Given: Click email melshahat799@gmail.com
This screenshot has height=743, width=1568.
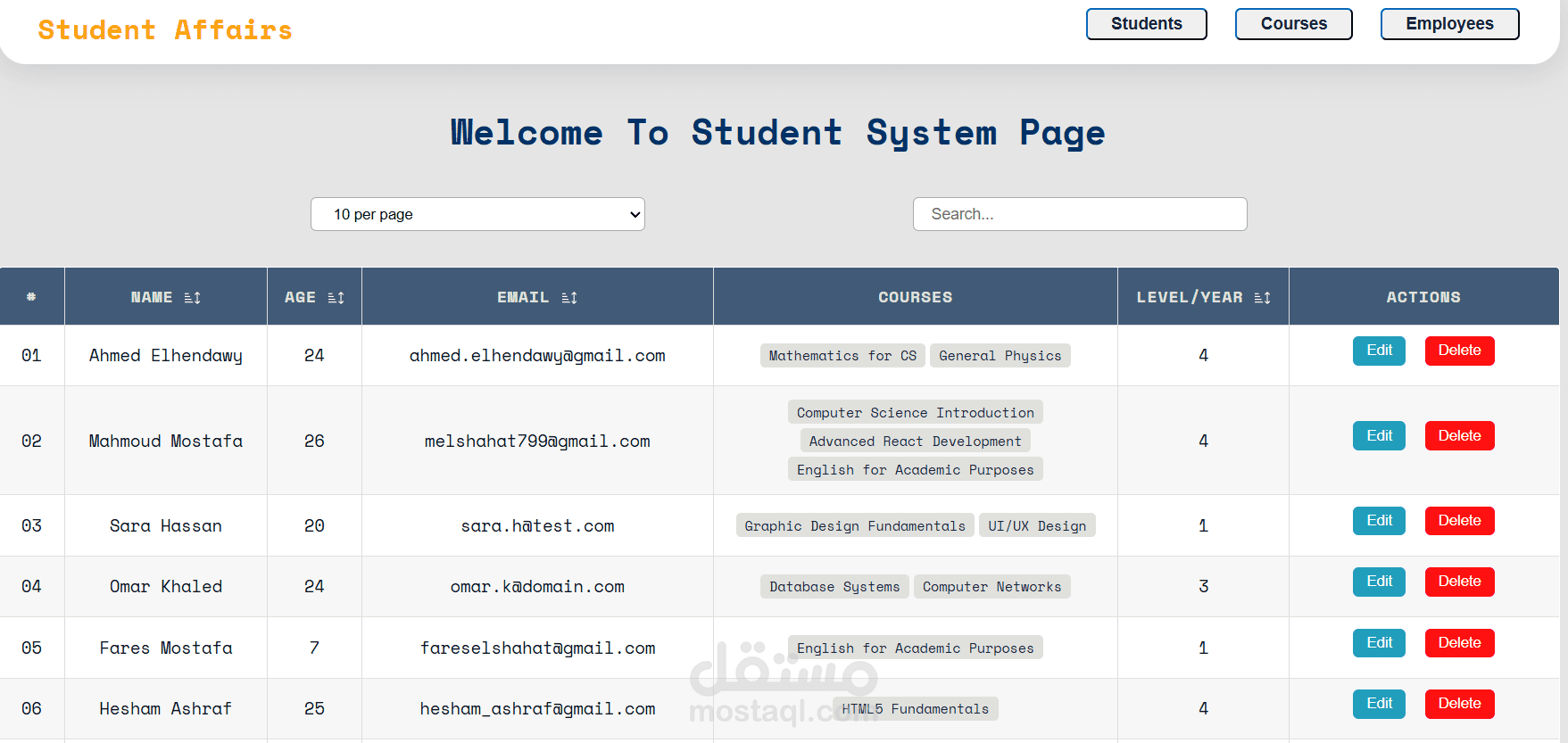Looking at the screenshot, I should click(x=537, y=442).
